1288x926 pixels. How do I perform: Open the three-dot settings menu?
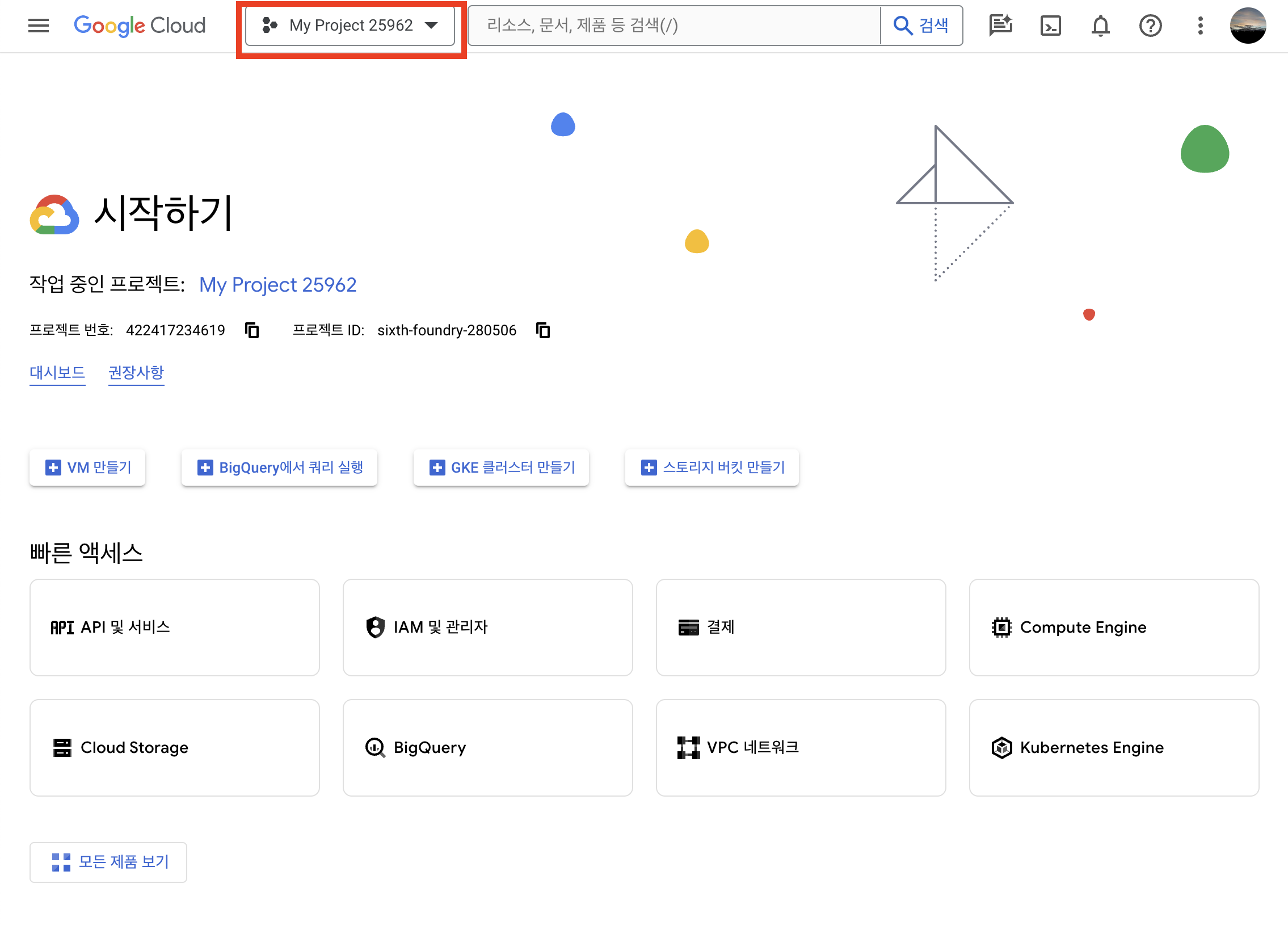pyautogui.click(x=1200, y=26)
